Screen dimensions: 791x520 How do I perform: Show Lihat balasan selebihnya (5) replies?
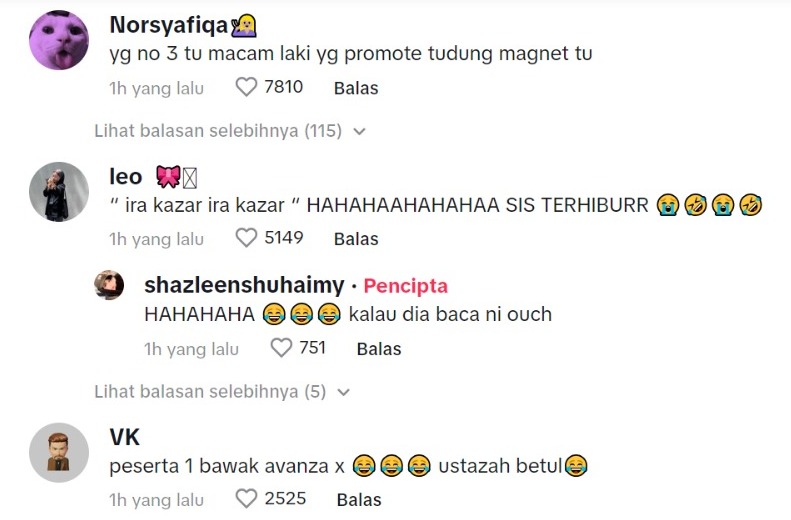(x=210, y=391)
